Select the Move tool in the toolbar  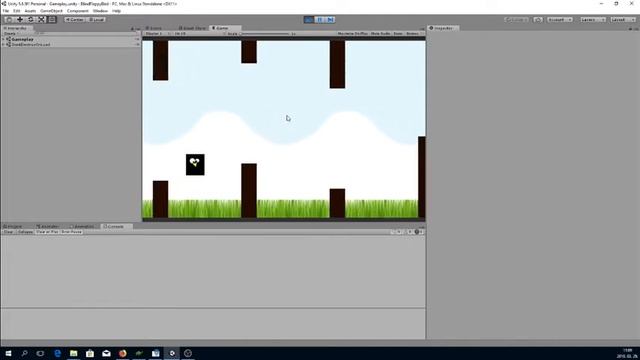[20, 20]
